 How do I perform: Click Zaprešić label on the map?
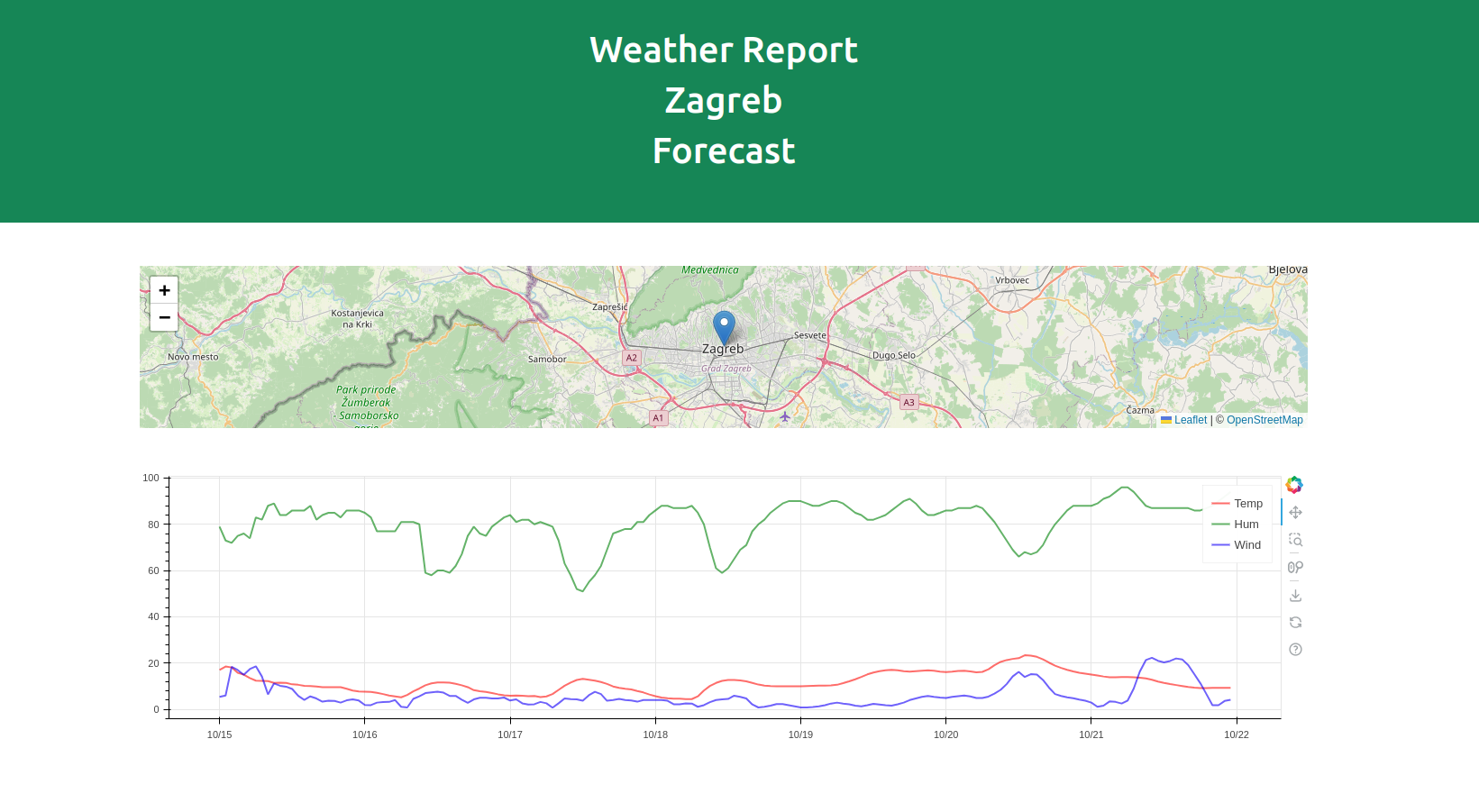(x=610, y=307)
